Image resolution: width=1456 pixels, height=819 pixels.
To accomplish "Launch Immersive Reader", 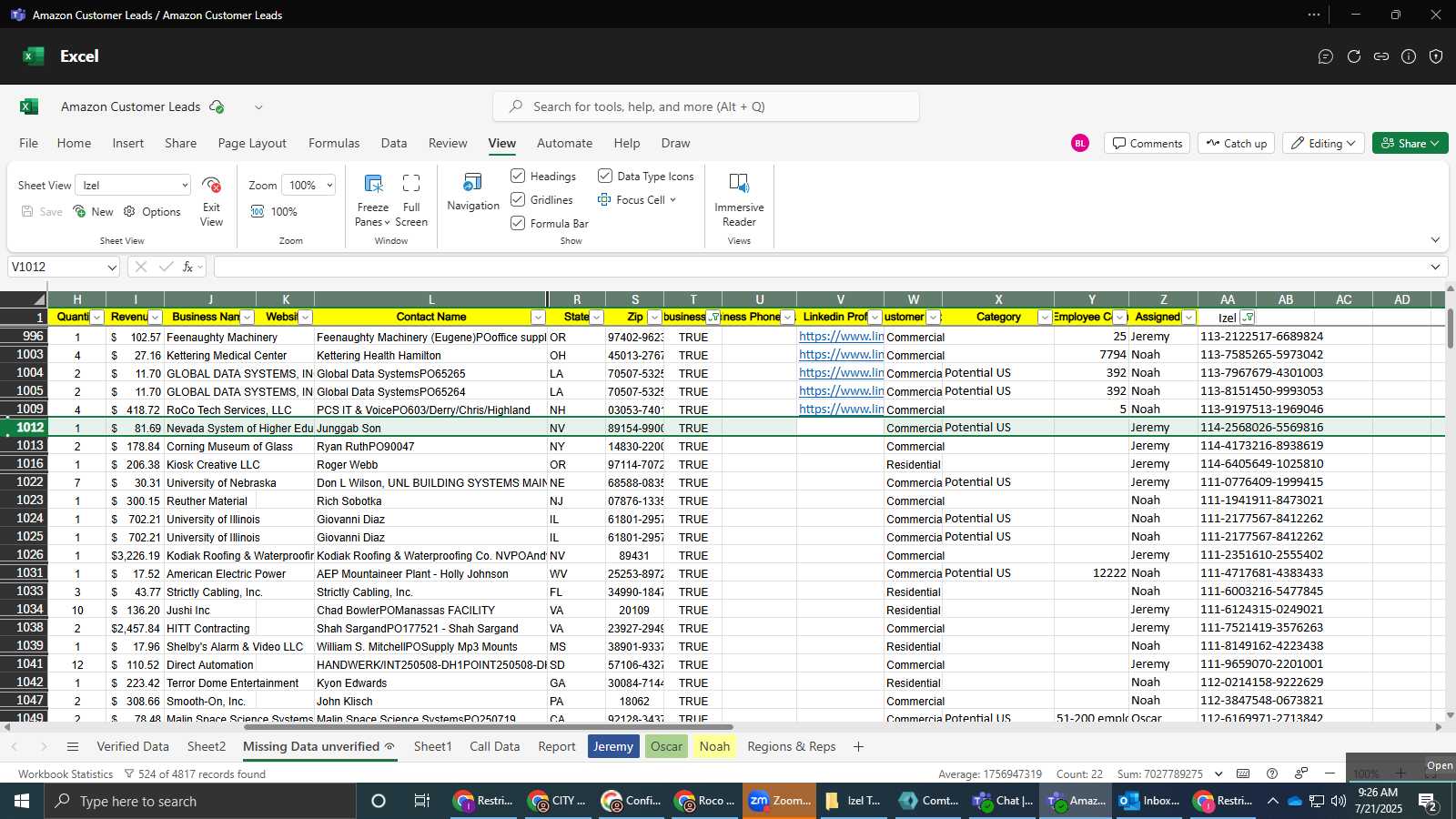I will pos(739,200).
